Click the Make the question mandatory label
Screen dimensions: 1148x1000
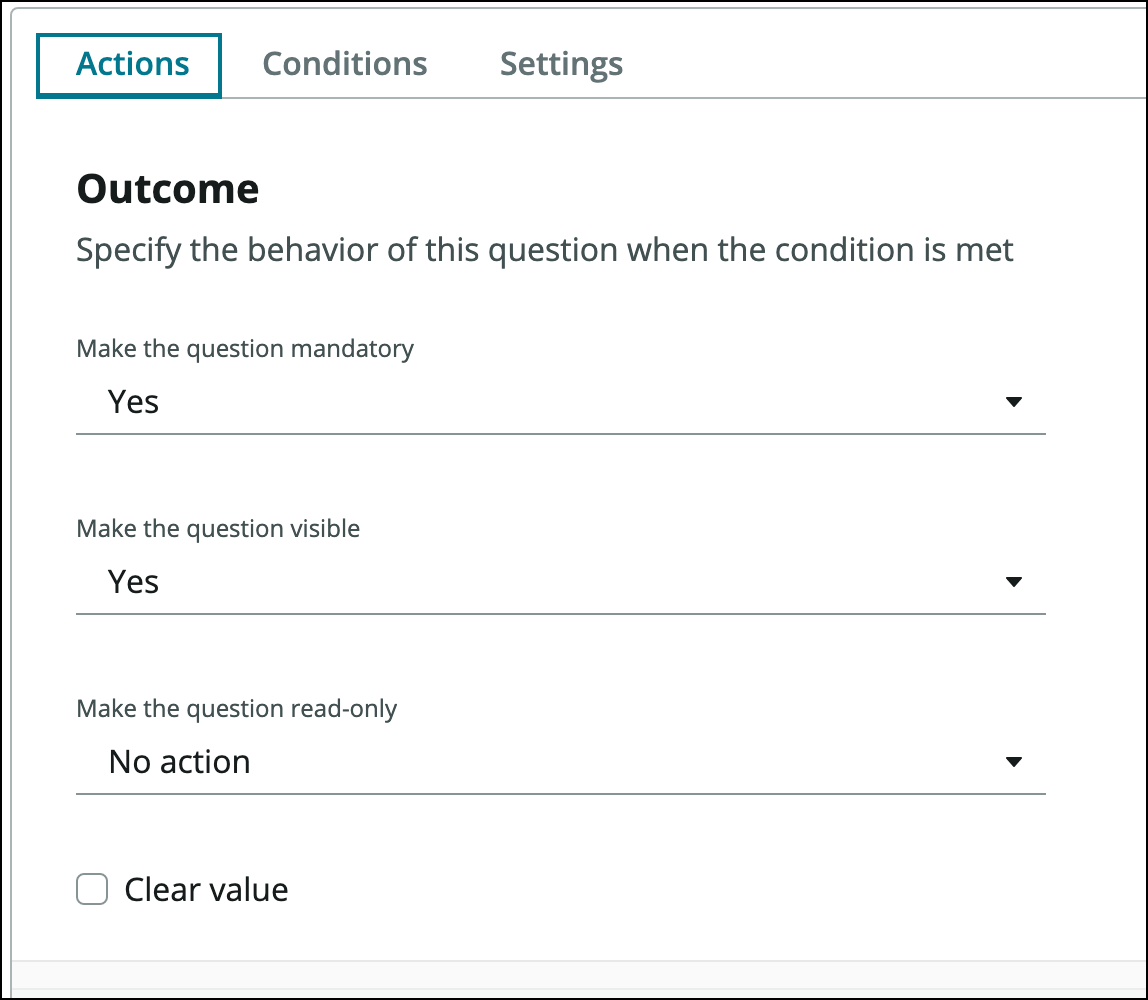[x=245, y=349]
